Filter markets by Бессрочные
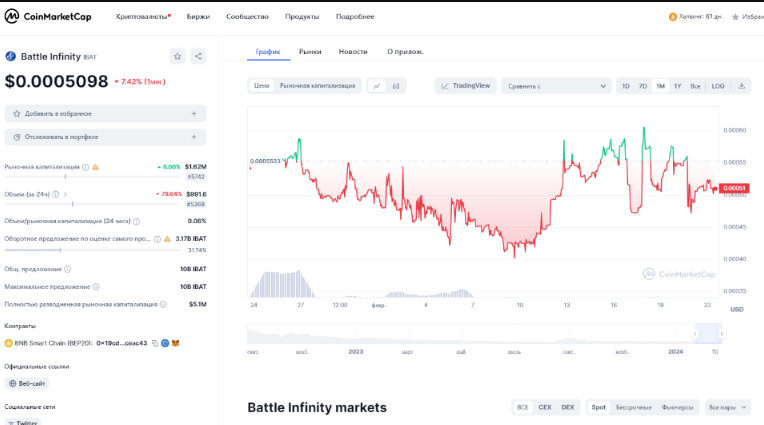The height and width of the screenshot is (425, 764). [x=633, y=407]
